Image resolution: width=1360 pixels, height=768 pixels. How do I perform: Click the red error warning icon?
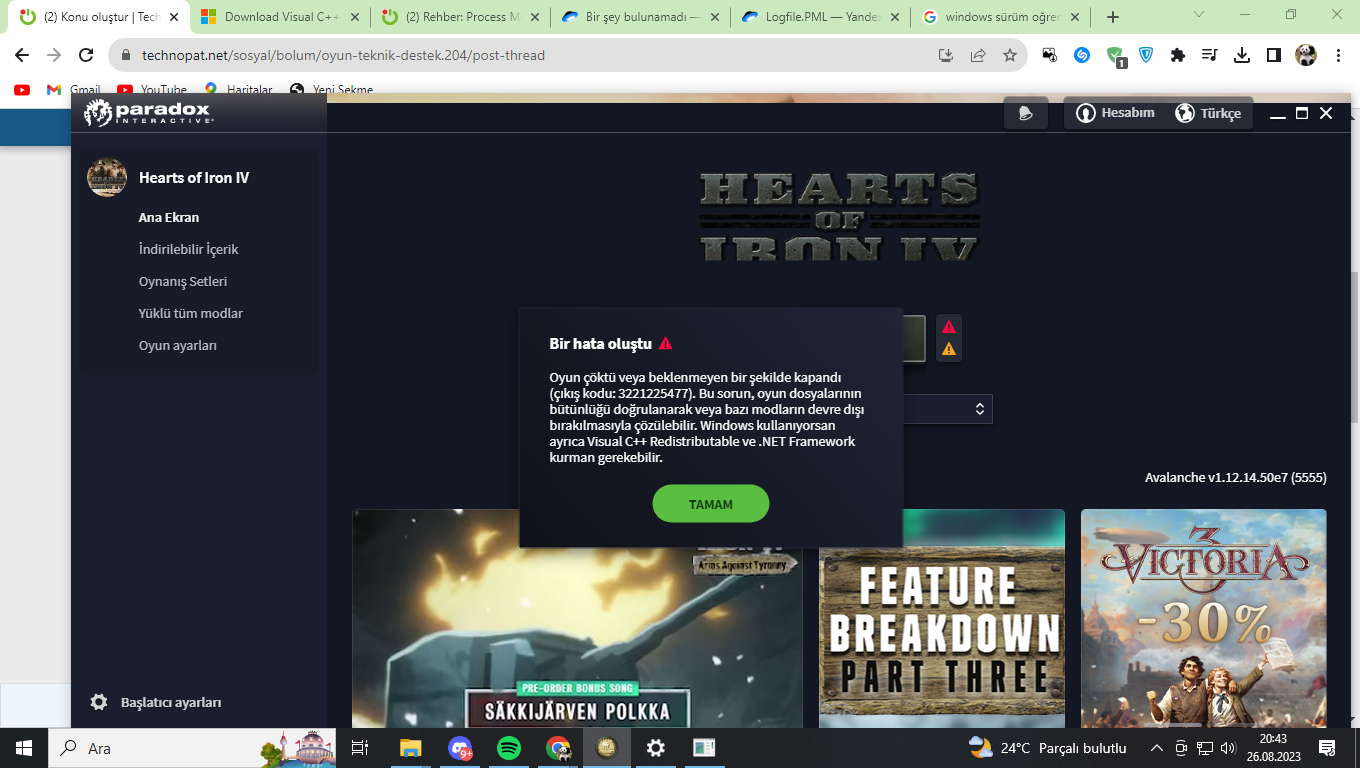tap(949, 327)
